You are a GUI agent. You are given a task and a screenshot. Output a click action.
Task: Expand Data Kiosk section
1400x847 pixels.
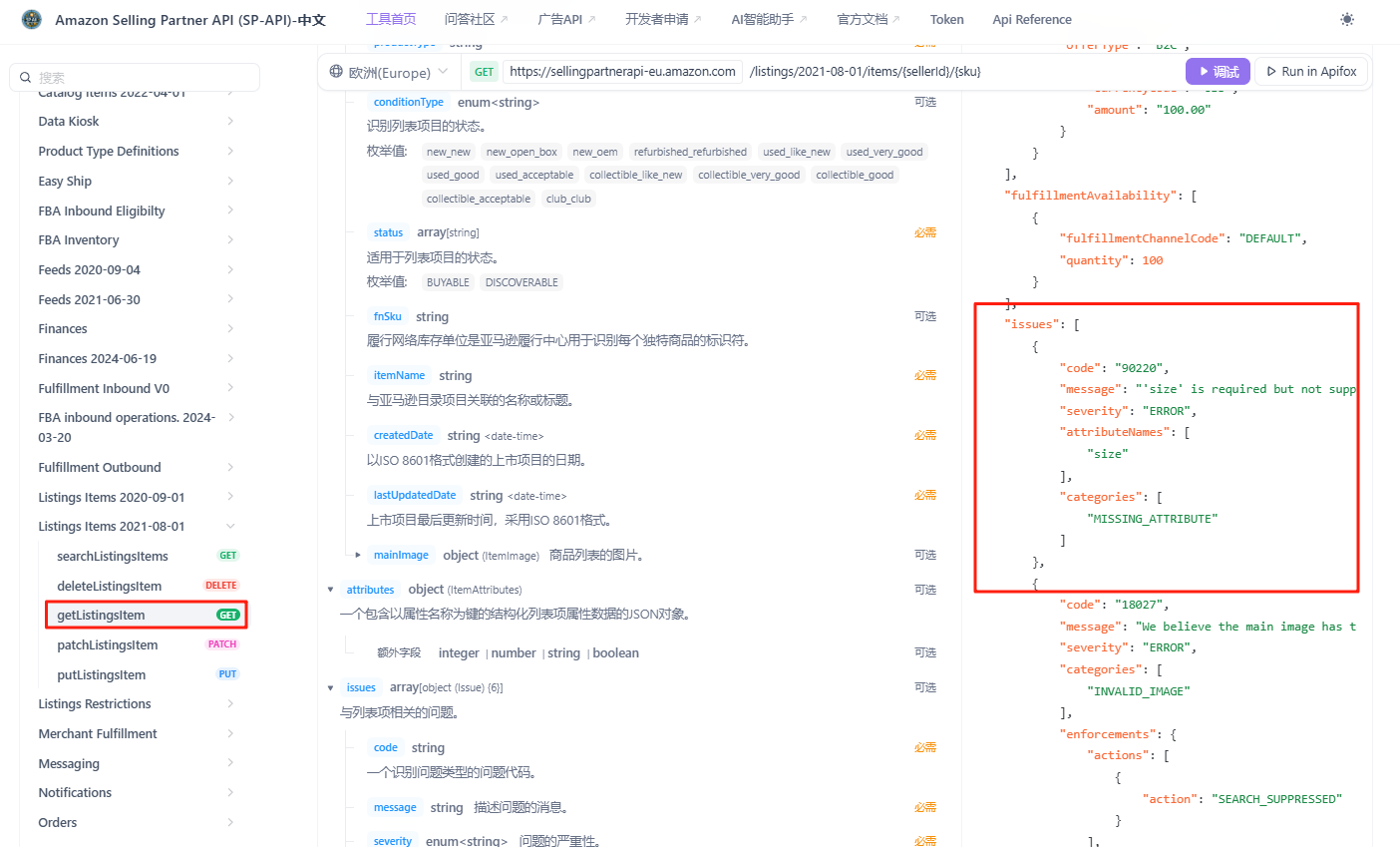pyautogui.click(x=136, y=121)
